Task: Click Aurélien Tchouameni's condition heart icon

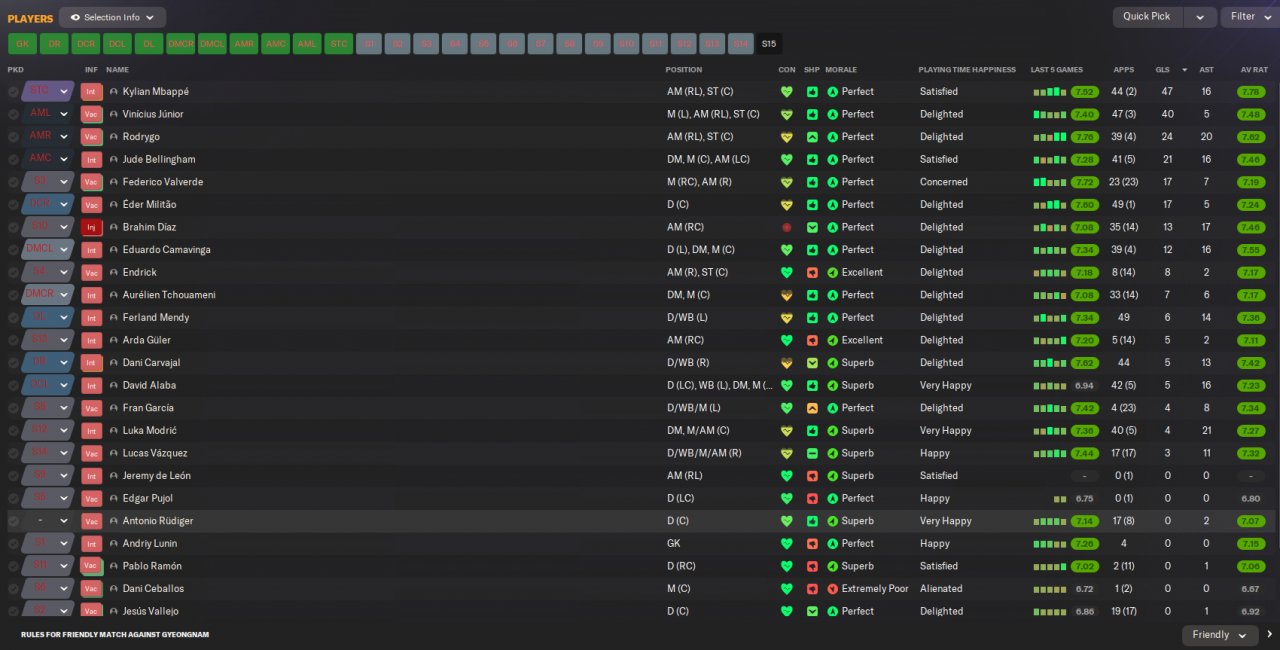Action: [786, 295]
